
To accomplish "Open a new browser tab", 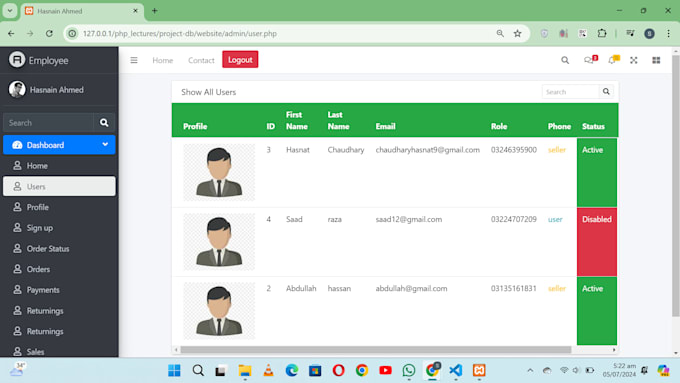I will tap(154, 11).
